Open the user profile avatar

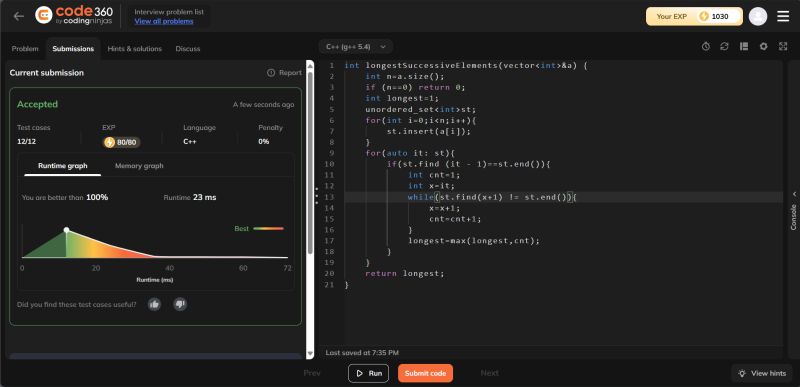[x=758, y=16]
